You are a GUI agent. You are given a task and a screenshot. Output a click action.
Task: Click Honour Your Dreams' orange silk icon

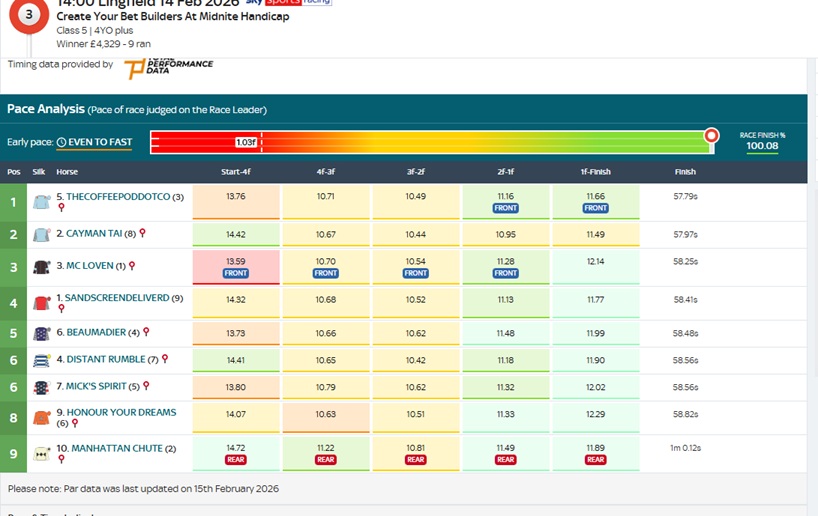(41, 417)
